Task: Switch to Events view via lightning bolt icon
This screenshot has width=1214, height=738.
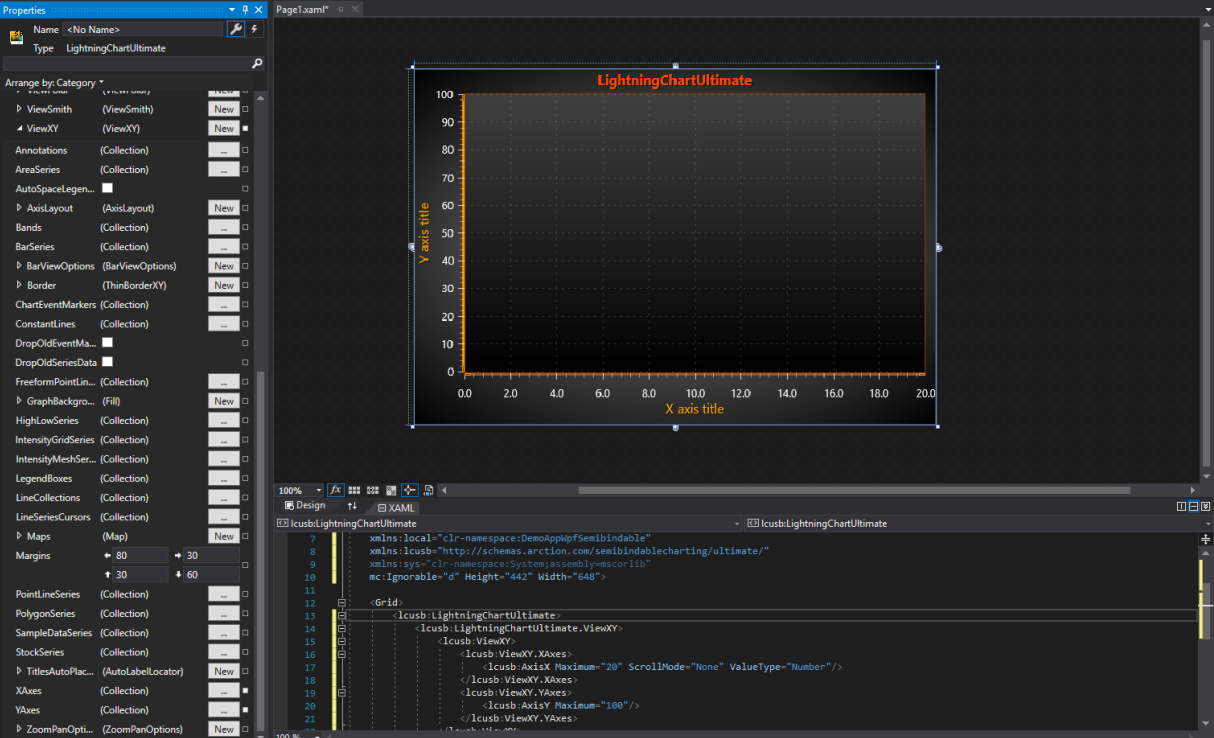Action: [253, 30]
